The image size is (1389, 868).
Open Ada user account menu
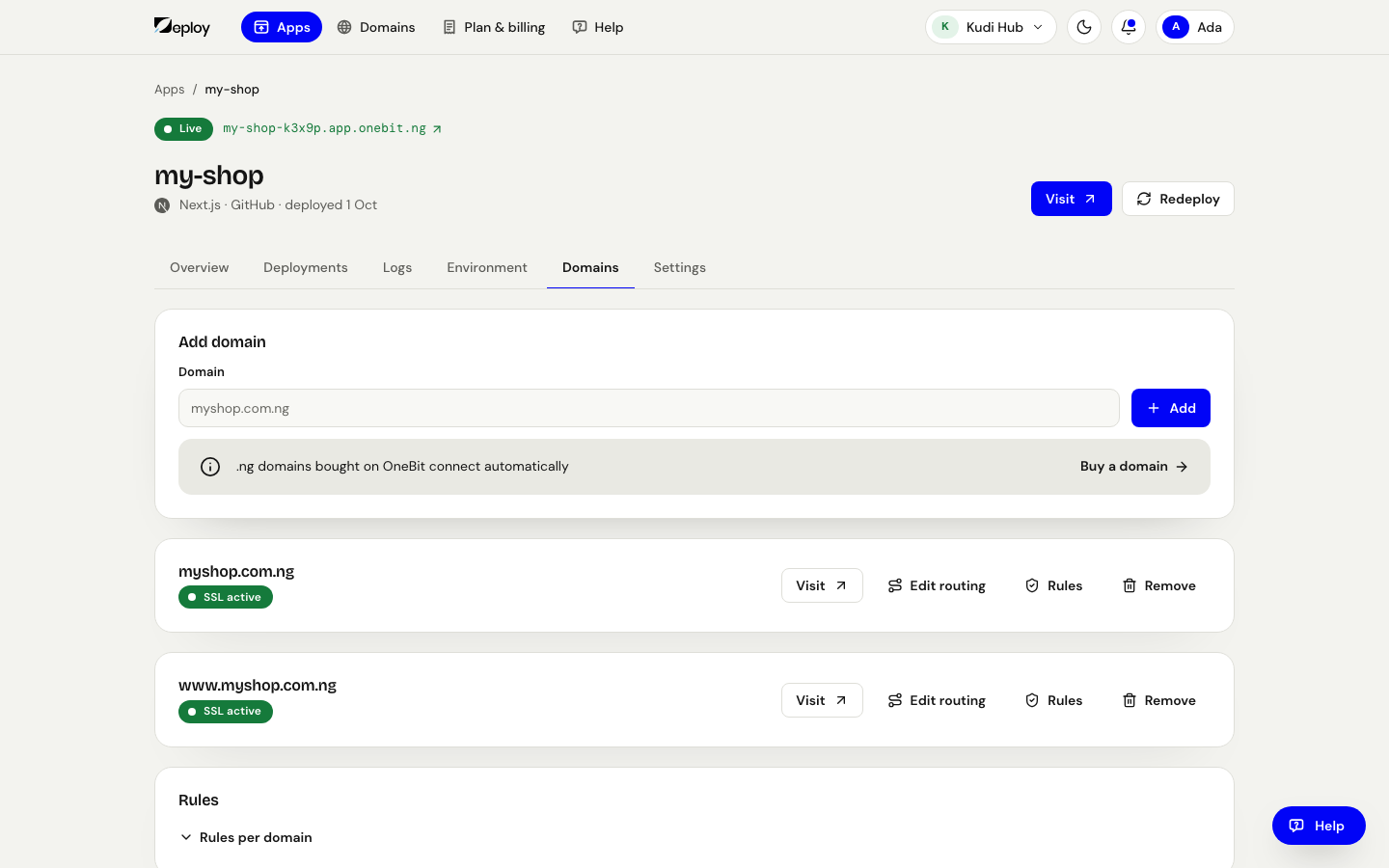coord(1195,27)
